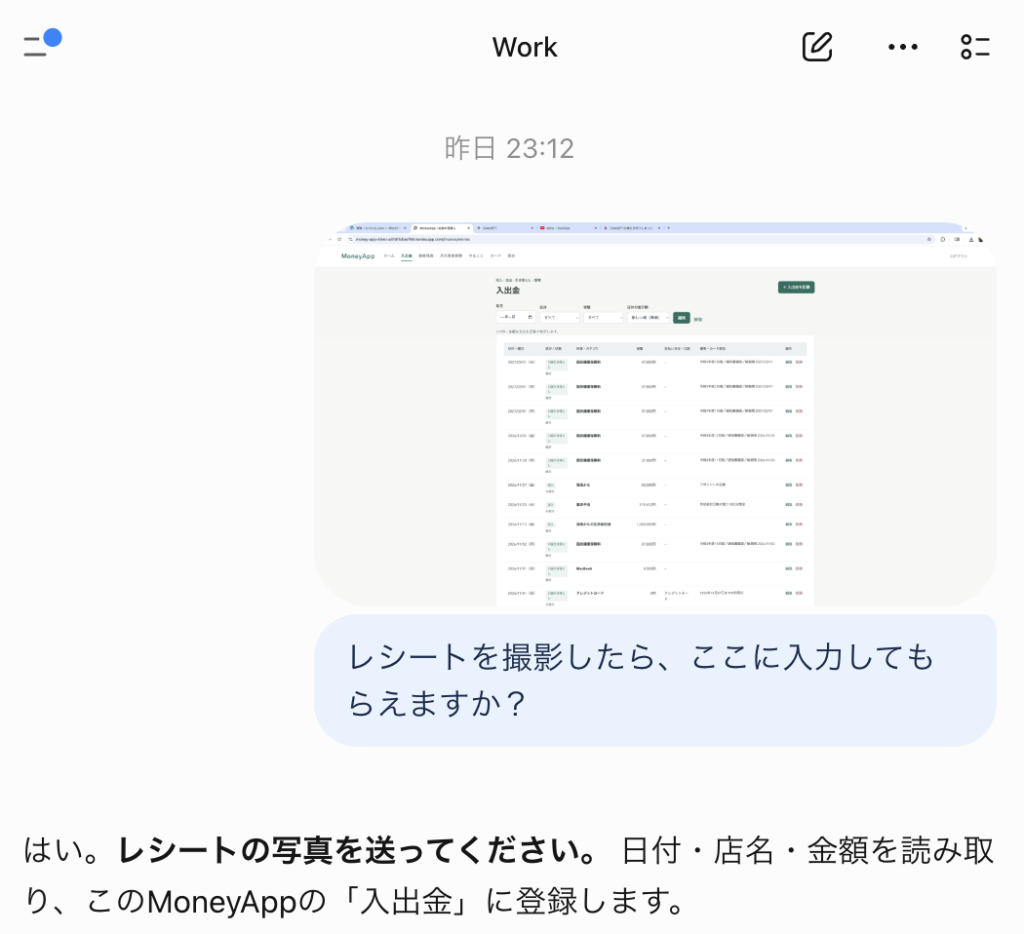Open the sidebar menu icon with blue dot
This screenshot has height=934, width=1024.
(x=42, y=43)
